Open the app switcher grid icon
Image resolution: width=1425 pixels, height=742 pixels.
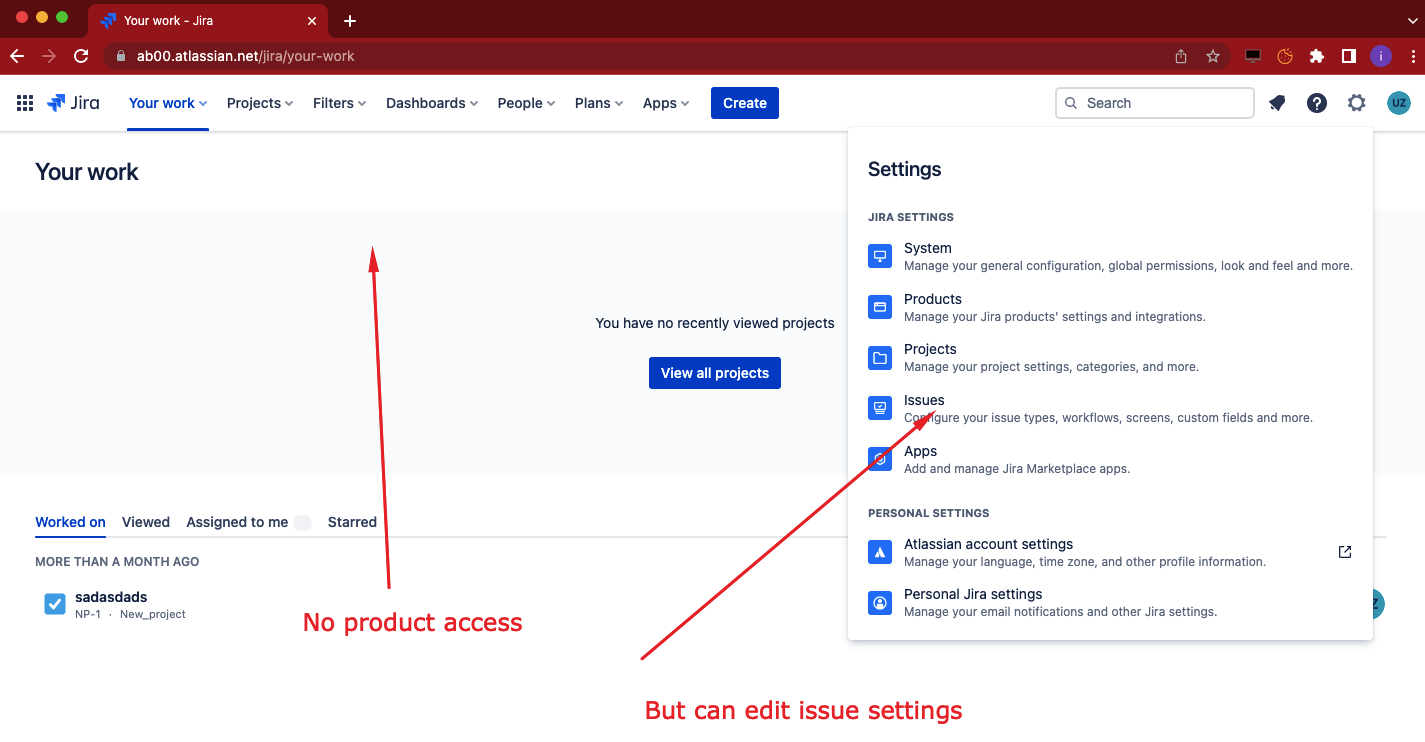coord(25,103)
